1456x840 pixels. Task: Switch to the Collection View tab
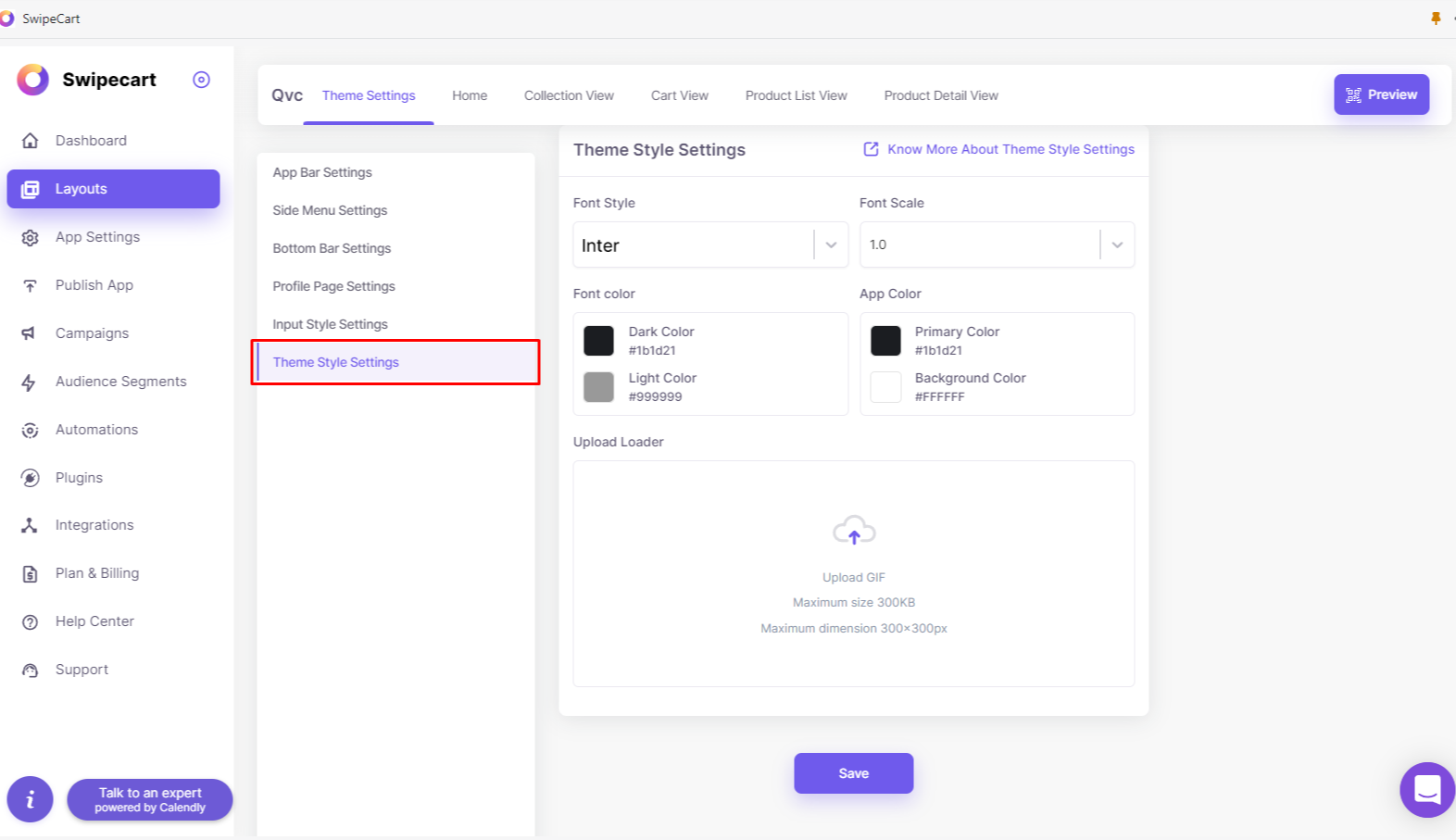point(569,95)
